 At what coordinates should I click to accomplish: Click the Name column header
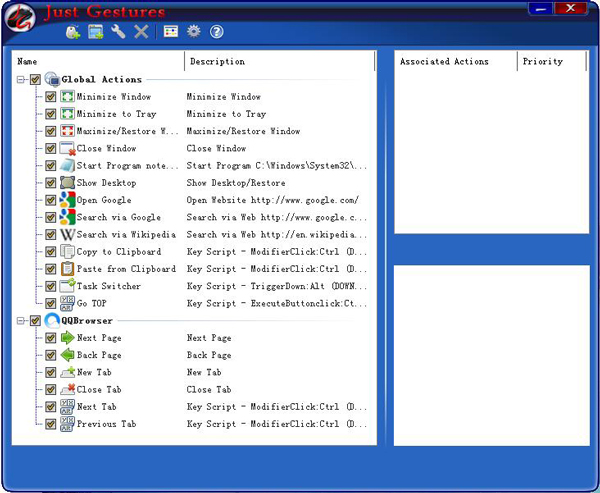[98, 61]
